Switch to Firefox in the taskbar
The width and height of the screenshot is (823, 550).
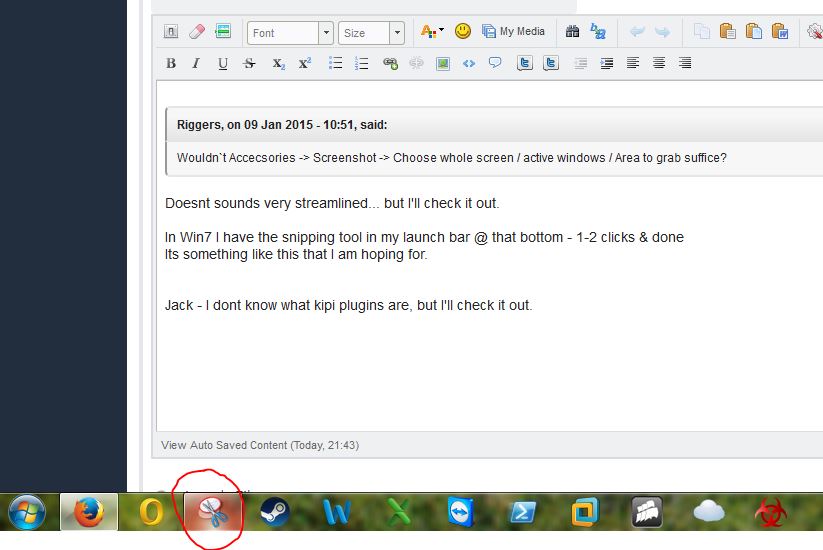click(89, 512)
